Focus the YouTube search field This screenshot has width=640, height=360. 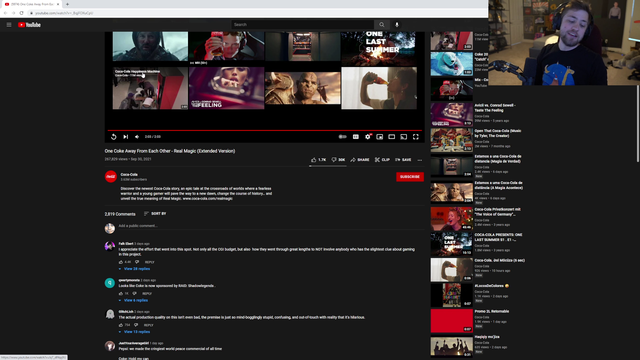302,24
